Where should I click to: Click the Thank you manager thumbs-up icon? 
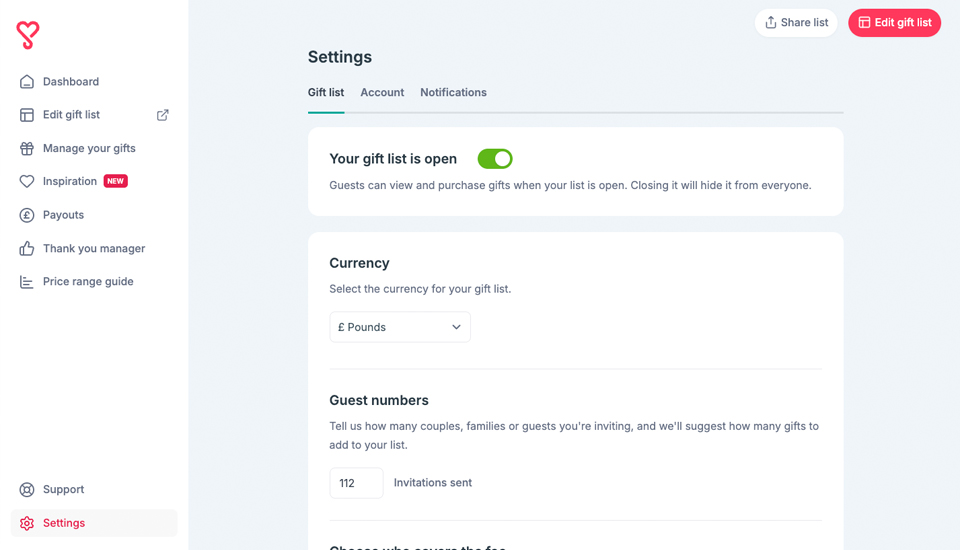27,248
